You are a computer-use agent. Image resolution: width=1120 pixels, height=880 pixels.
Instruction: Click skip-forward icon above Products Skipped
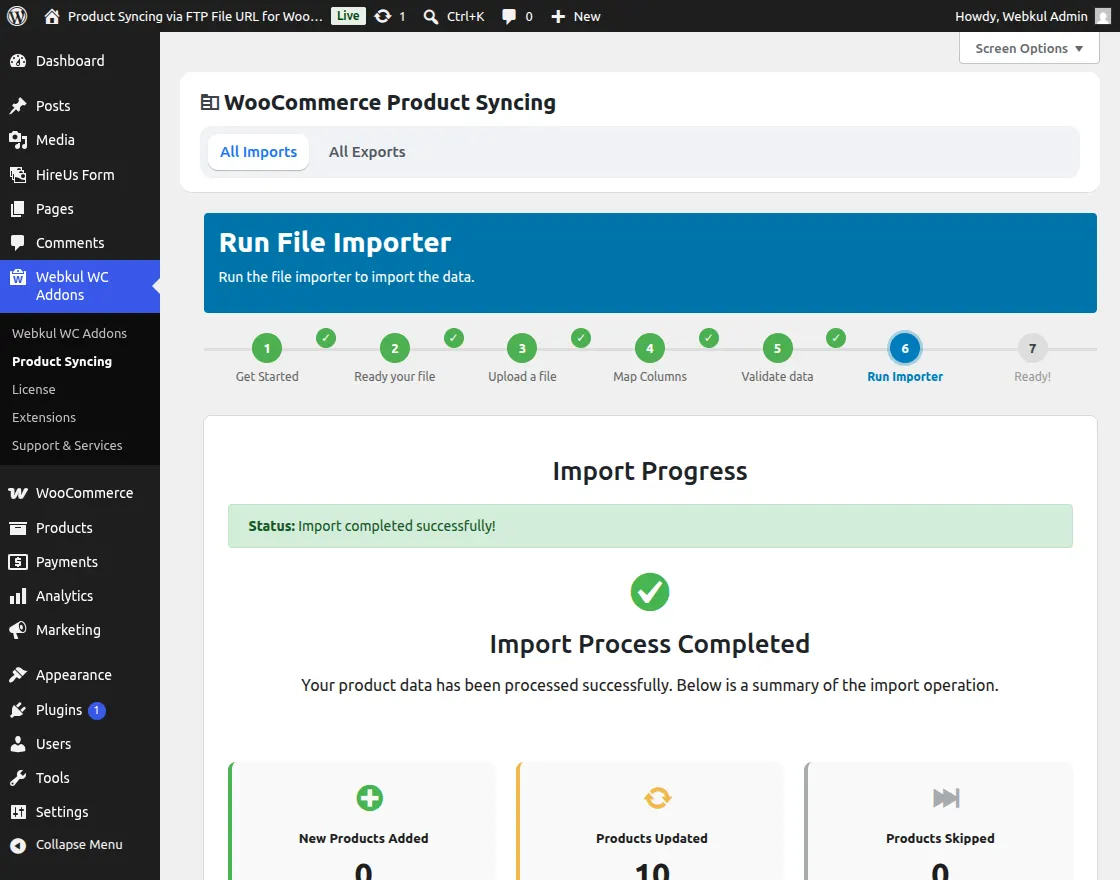(x=946, y=798)
